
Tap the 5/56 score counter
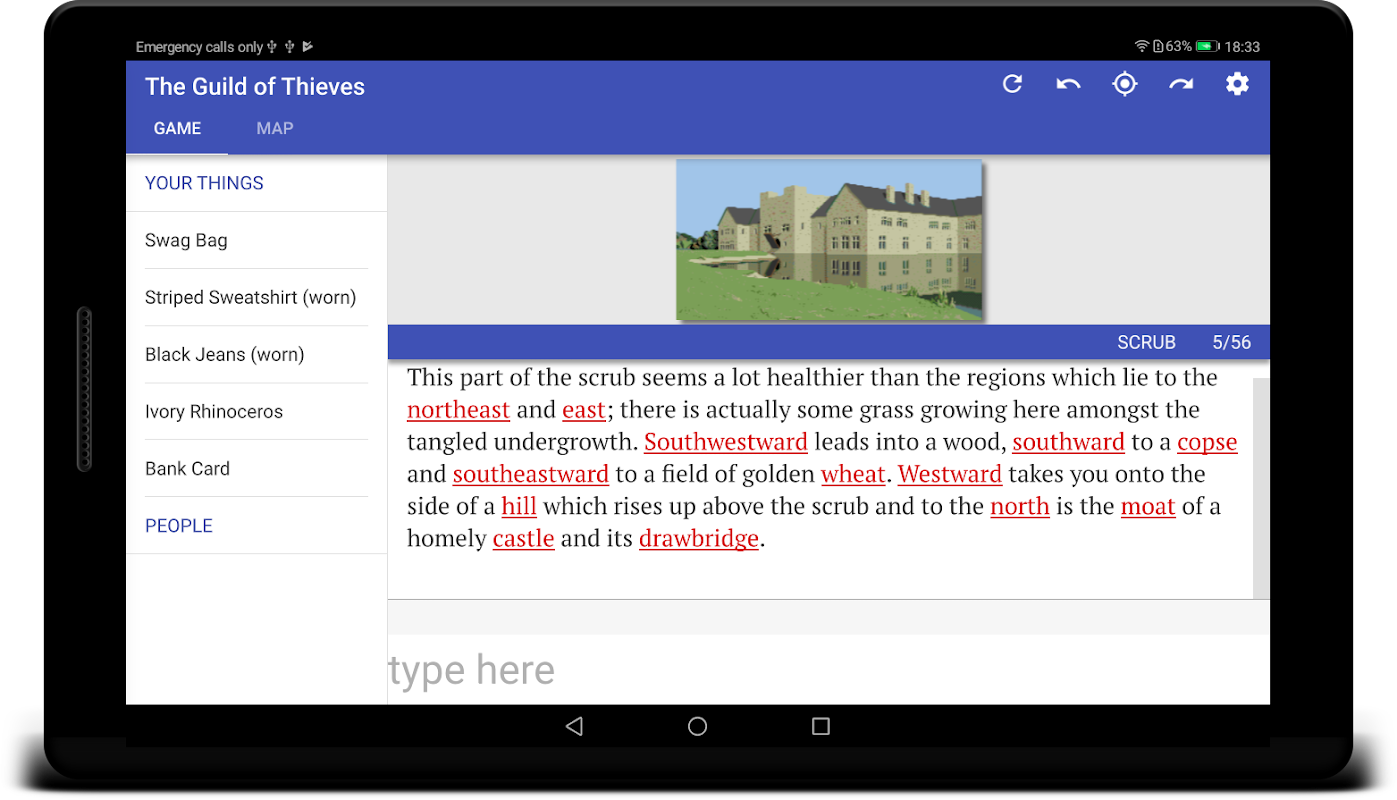coord(1232,342)
